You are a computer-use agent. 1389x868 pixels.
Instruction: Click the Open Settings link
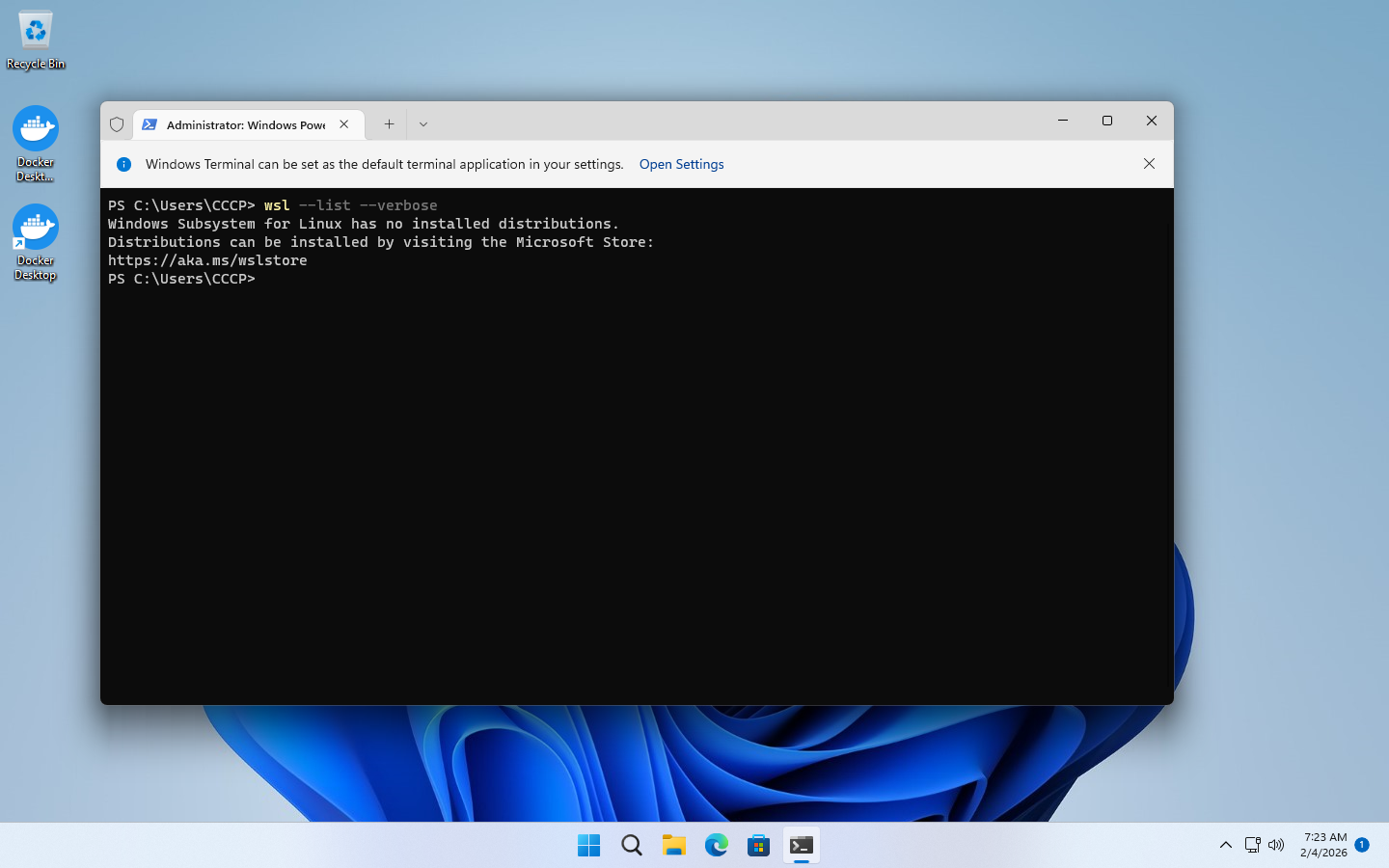coord(681,164)
